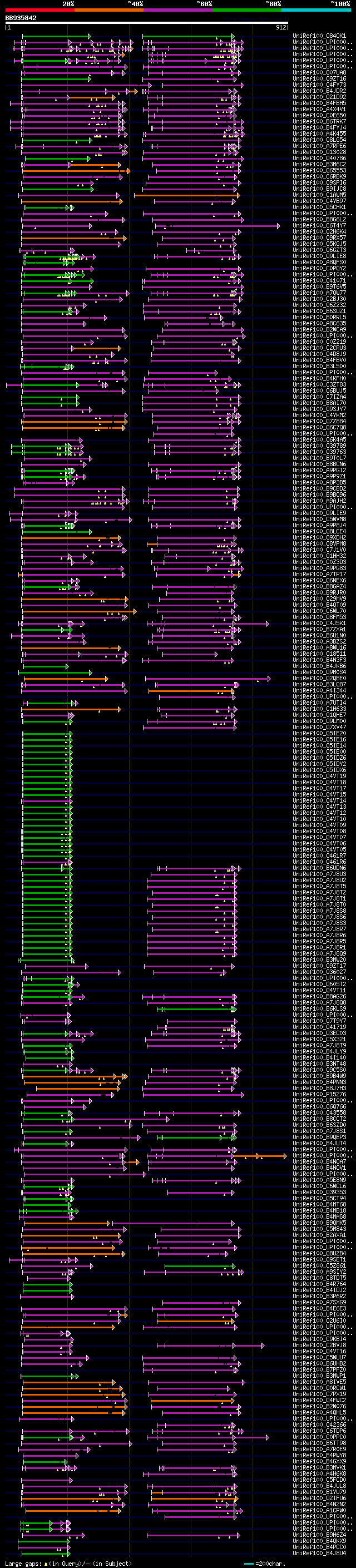Click the orange ~40% identity legend bar
This screenshot has height=1568, width=356.
coord(109,10)
